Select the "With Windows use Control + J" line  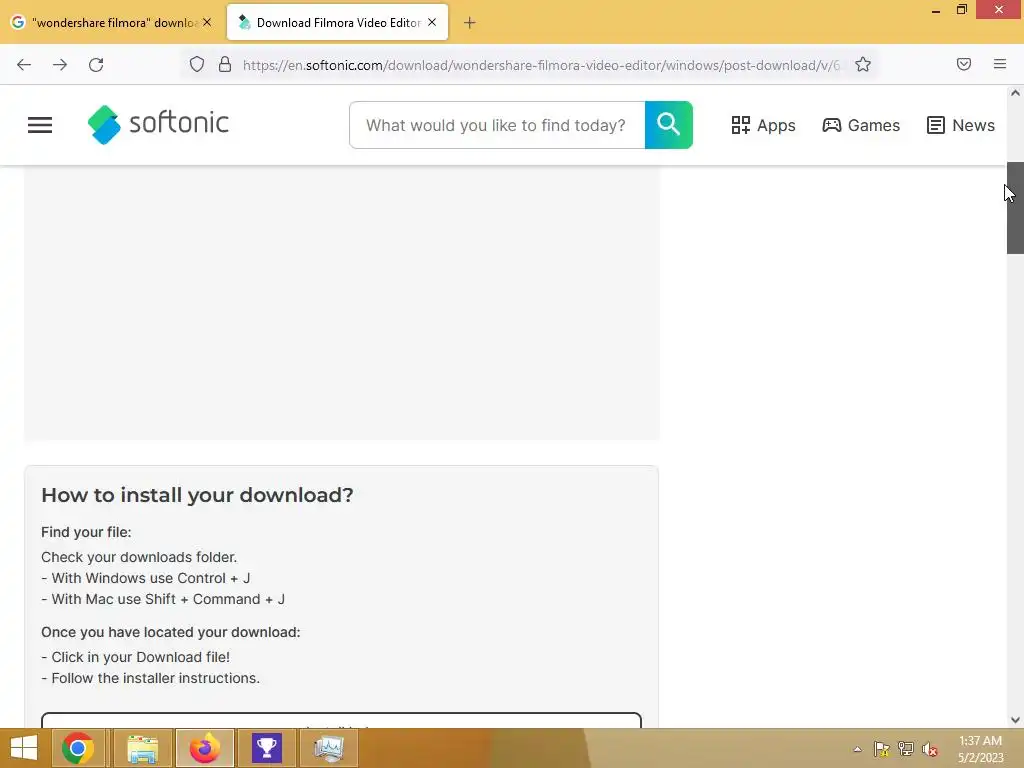click(146, 578)
